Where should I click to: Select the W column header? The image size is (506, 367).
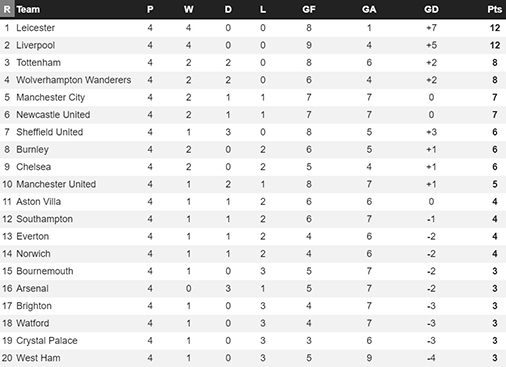point(188,9)
